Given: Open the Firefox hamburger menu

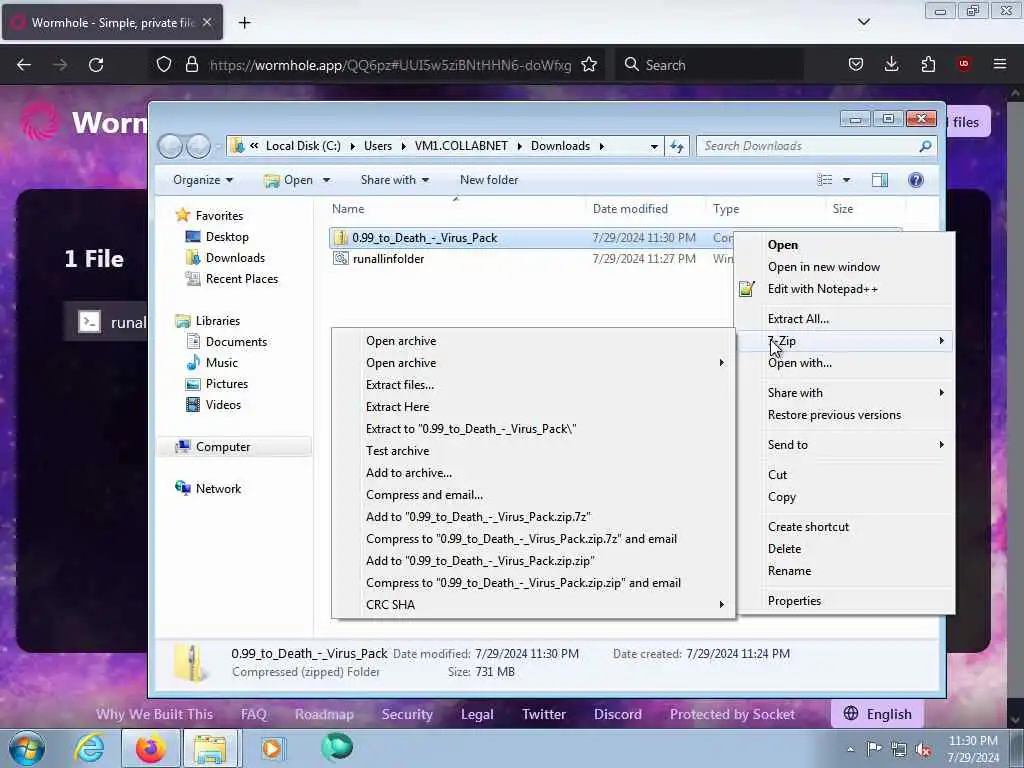Looking at the screenshot, I should coord(1000,64).
